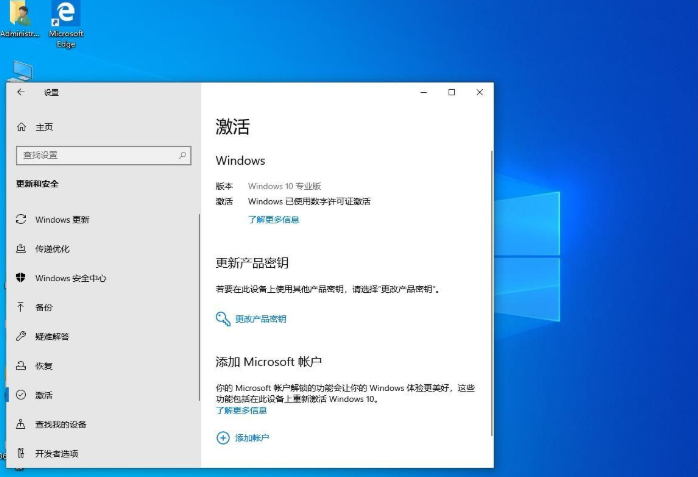Click the 更新产品密钥 heading

252,263
